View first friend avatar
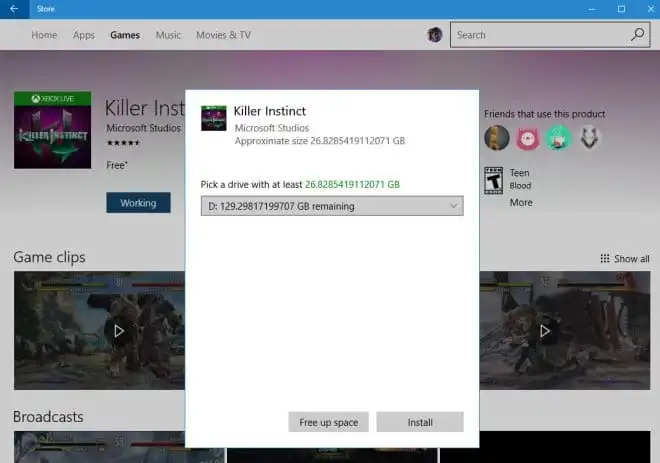Image resolution: width=660 pixels, height=463 pixels. pyautogui.click(x=497, y=138)
